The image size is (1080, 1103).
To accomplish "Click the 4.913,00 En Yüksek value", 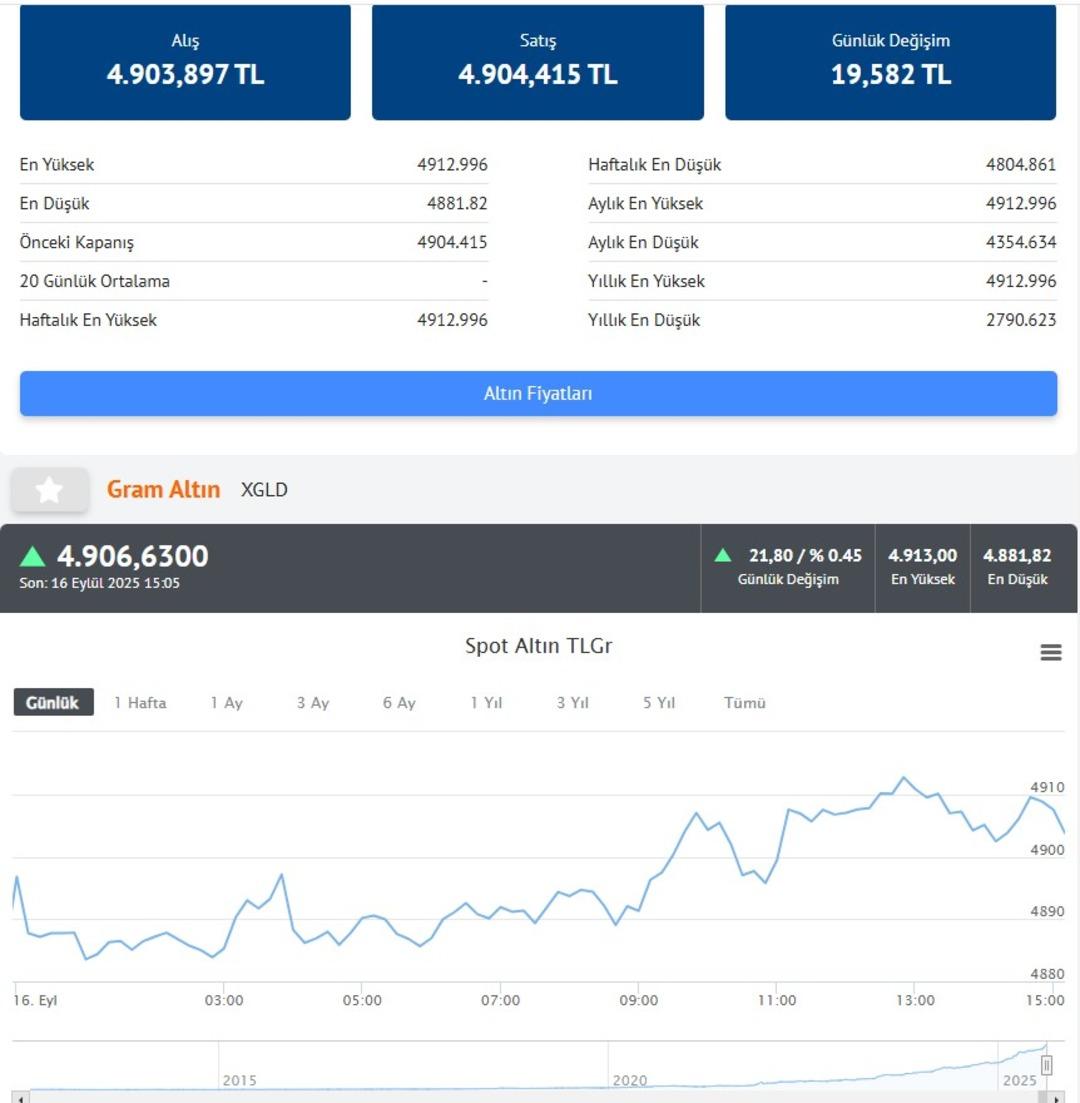I will coord(922,555).
